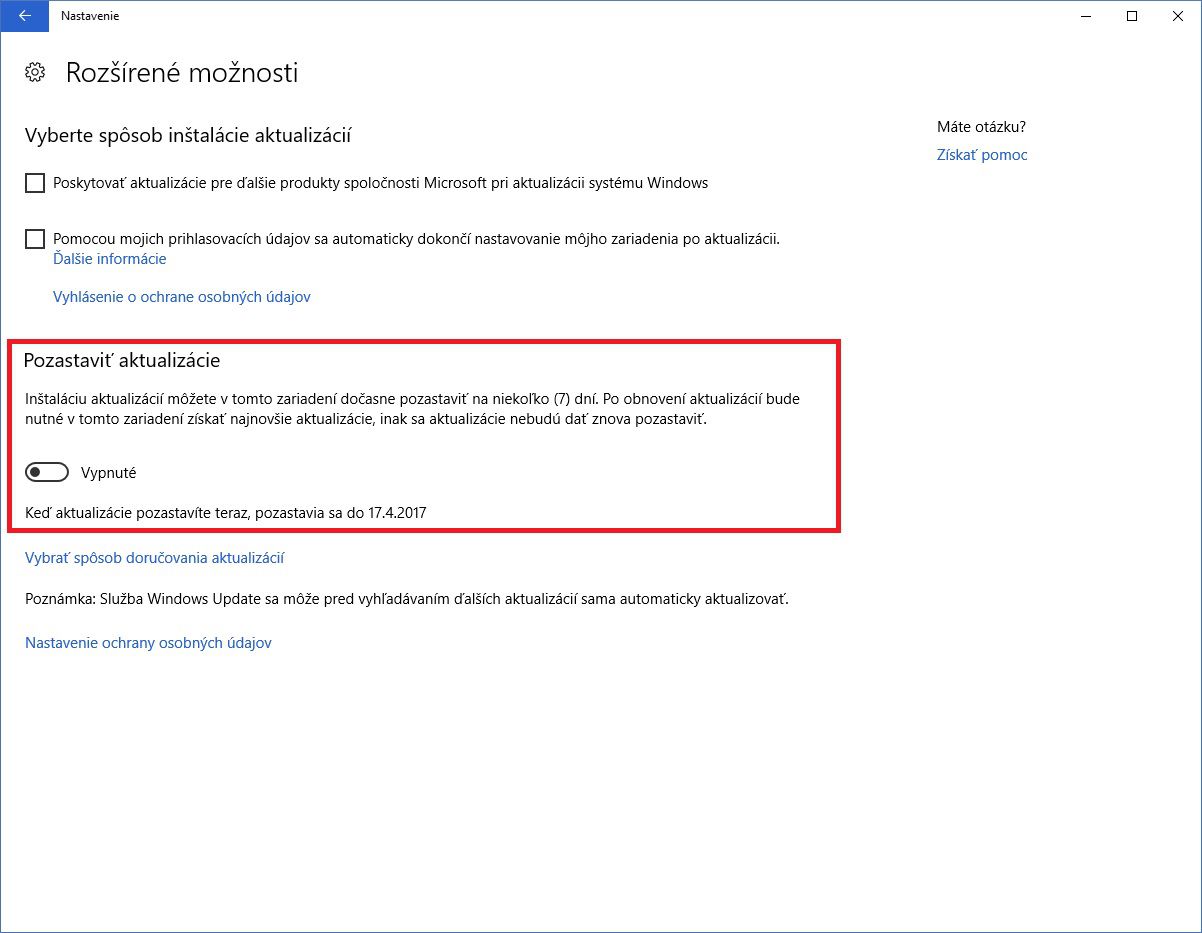Image resolution: width=1202 pixels, height=933 pixels.
Task: Open Vybrať spôsob doručovania aktualizácií
Action: click(x=155, y=558)
